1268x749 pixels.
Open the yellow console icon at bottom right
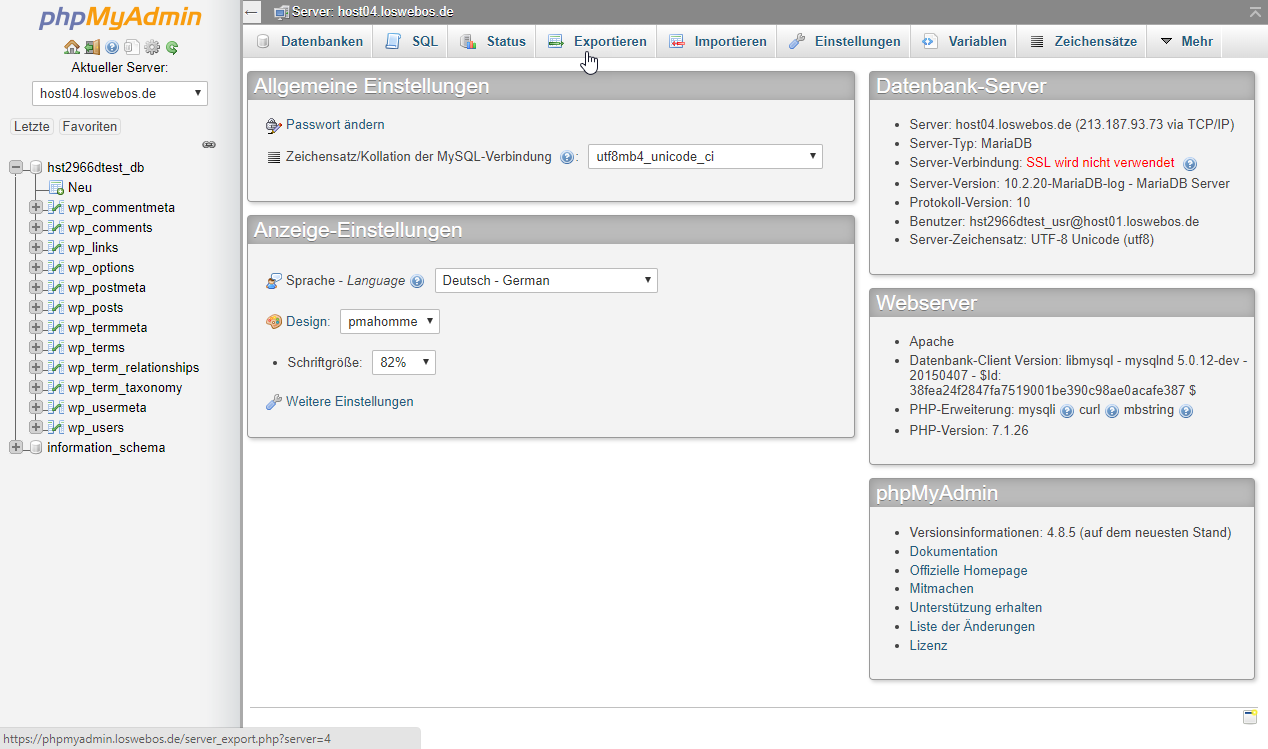pos(1250,716)
